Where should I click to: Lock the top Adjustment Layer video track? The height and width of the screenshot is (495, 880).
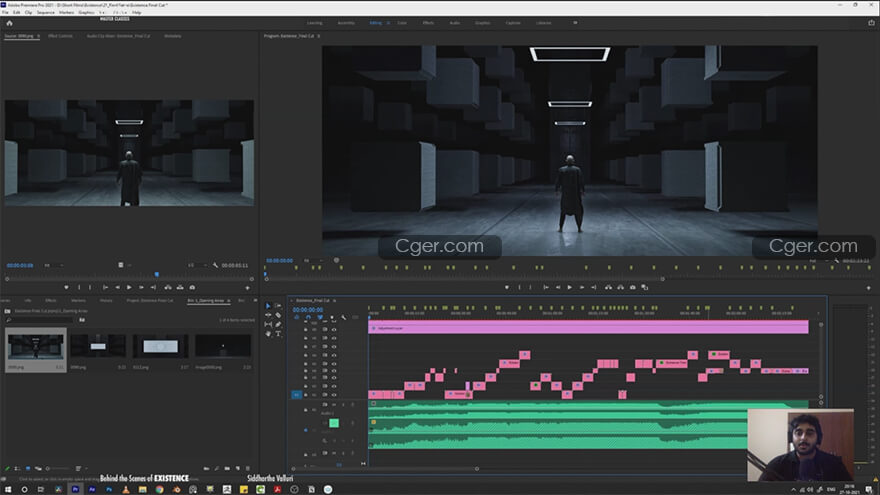(x=306, y=329)
